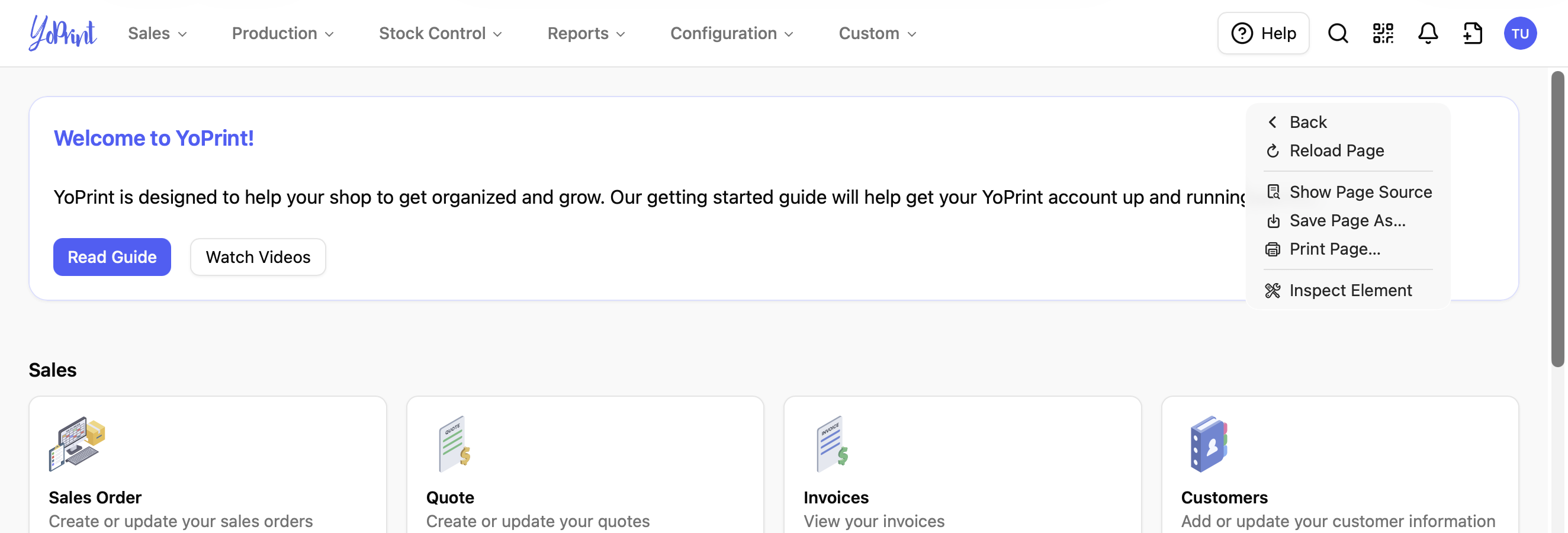Click the Quote document icon

click(x=455, y=444)
